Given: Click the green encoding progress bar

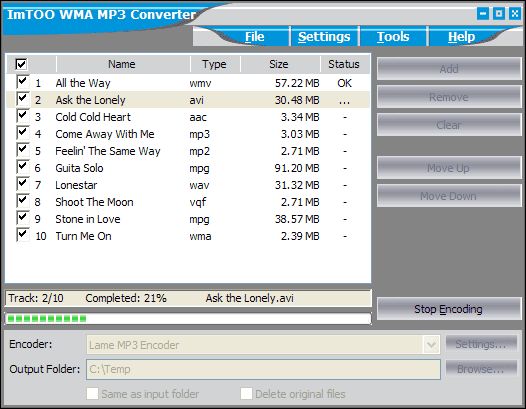Looking at the screenshot, I should point(188,318).
